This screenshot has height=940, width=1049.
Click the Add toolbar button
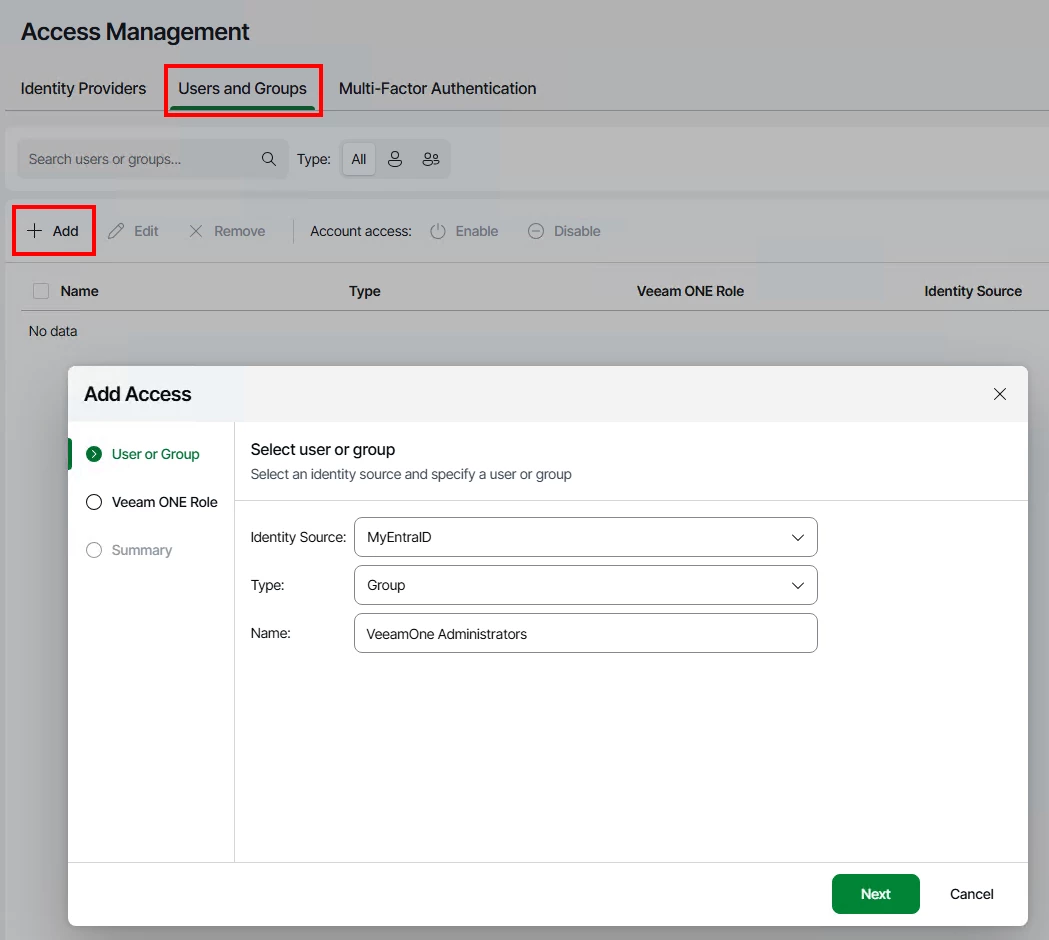pos(54,231)
